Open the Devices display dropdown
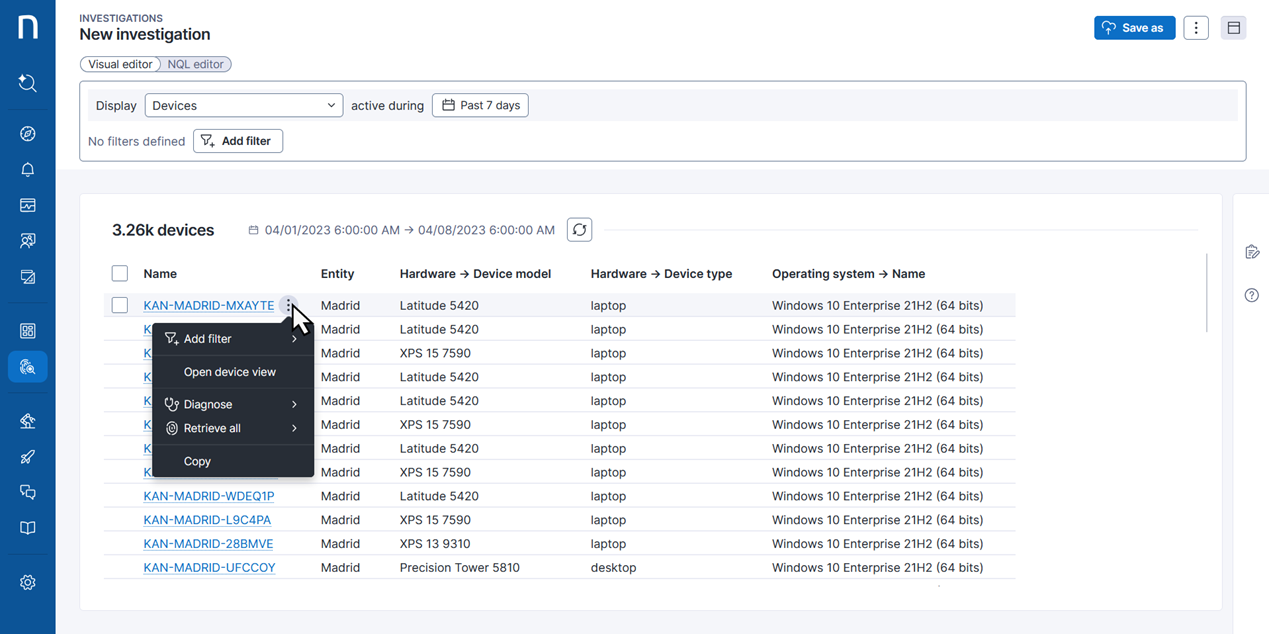This screenshot has width=1269, height=634. (x=243, y=105)
